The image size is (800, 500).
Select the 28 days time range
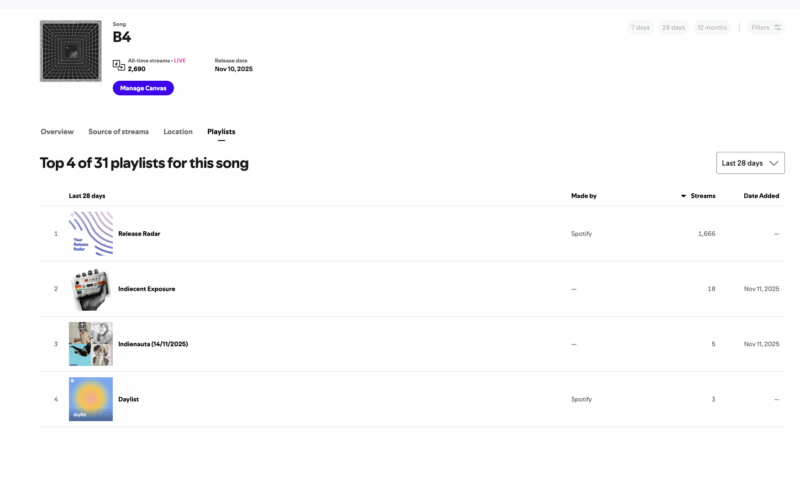(x=673, y=28)
